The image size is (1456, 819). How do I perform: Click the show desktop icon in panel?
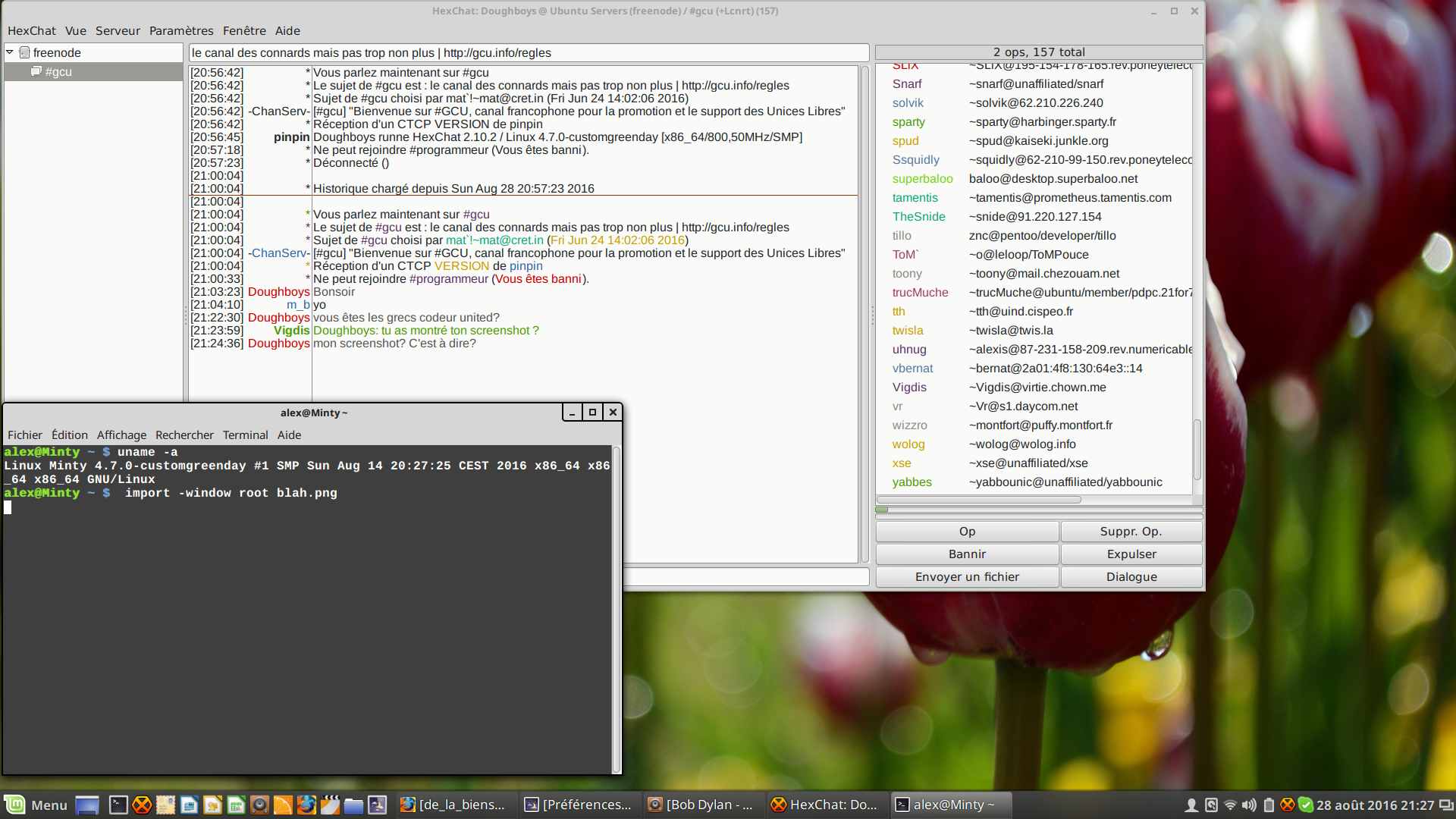click(87, 805)
